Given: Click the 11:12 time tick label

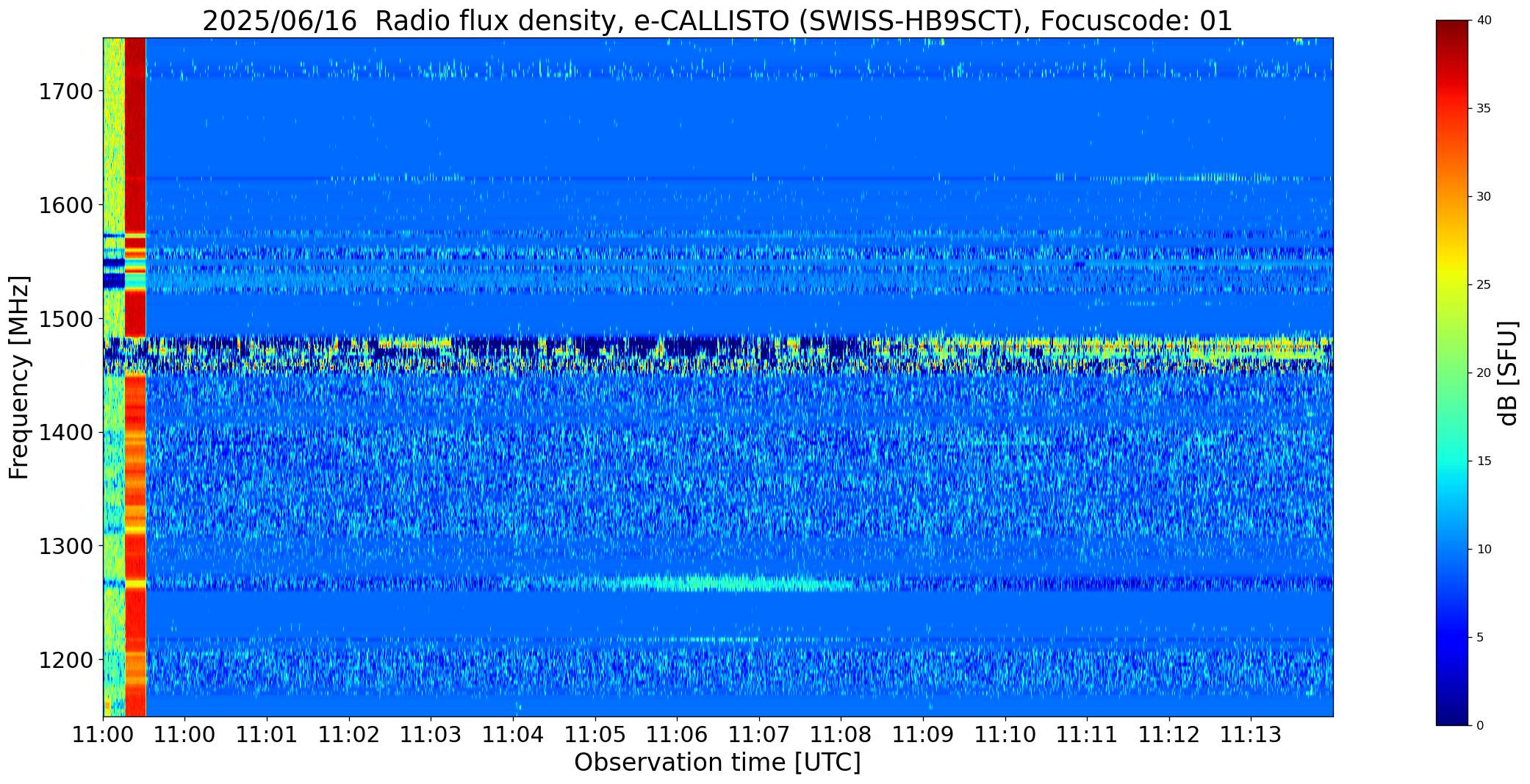Looking at the screenshot, I should 1169,735.
